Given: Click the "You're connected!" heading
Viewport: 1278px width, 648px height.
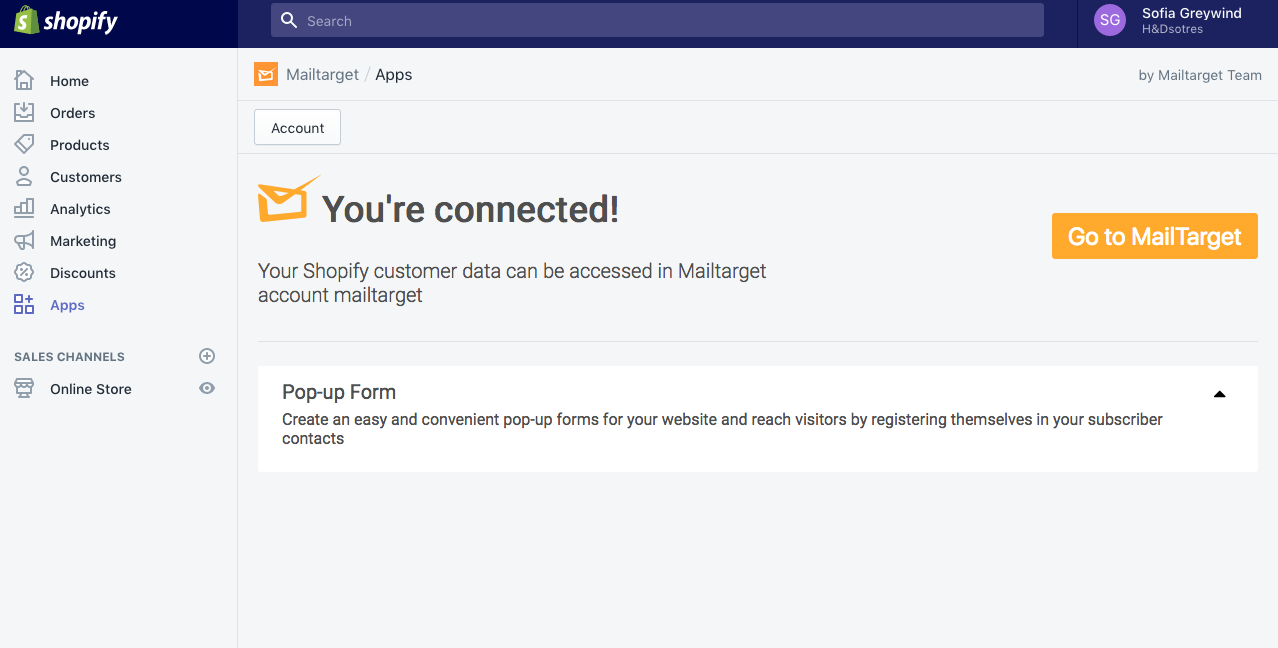Looking at the screenshot, I should [x=470, y=209].
